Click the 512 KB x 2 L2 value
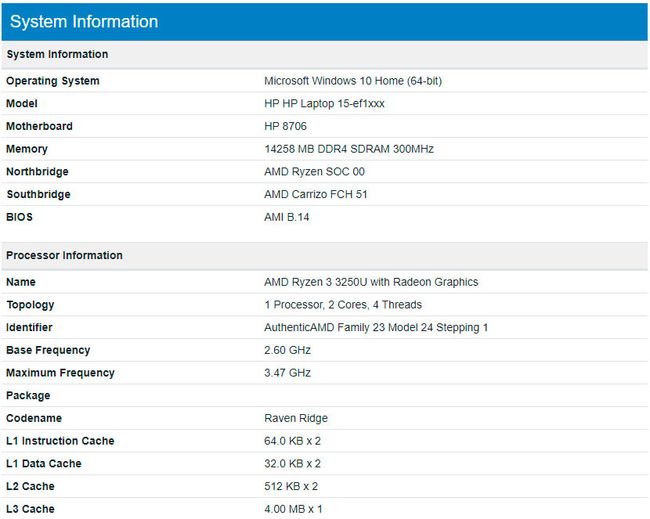 pos(291,486)
